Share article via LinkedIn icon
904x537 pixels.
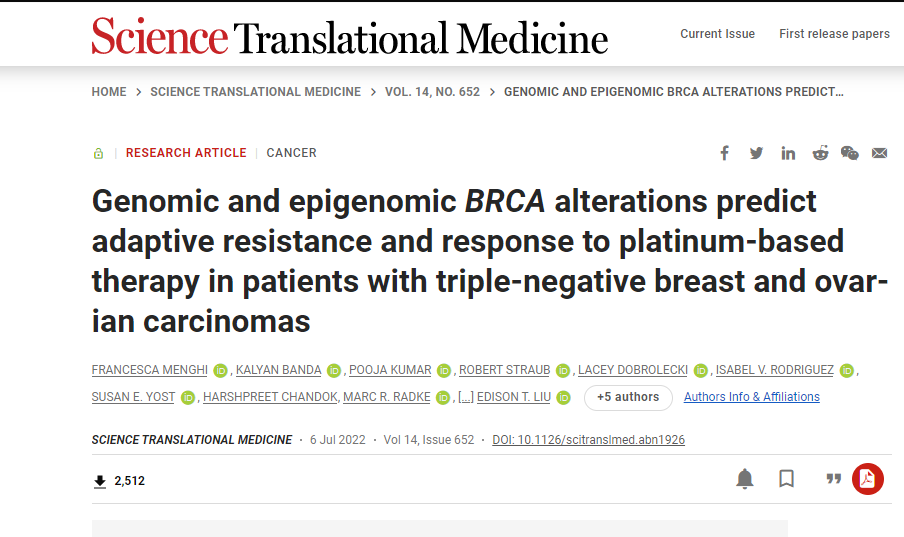(788, 153)
